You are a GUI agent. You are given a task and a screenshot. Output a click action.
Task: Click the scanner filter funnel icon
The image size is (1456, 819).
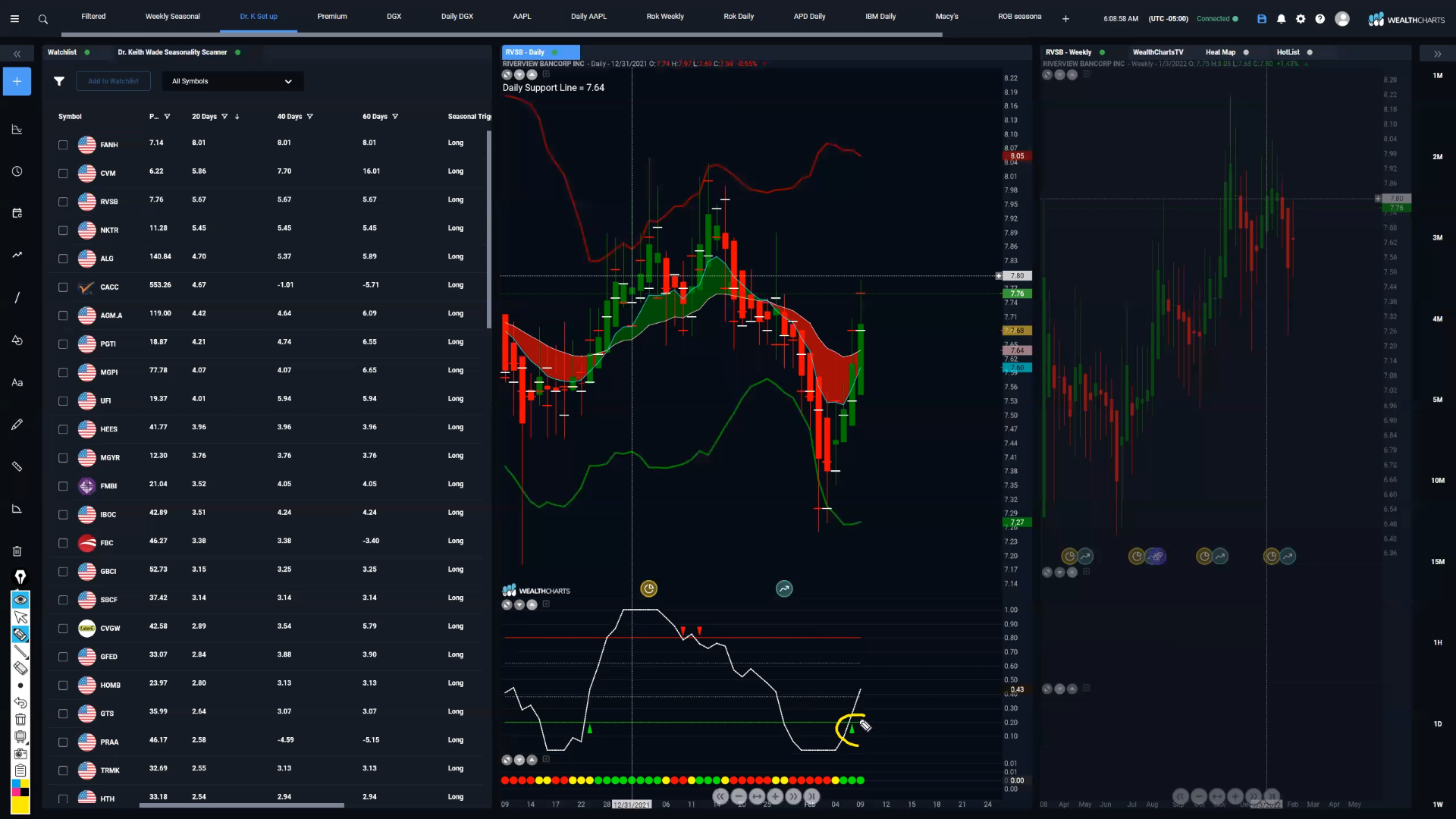[x=59, y=81]
